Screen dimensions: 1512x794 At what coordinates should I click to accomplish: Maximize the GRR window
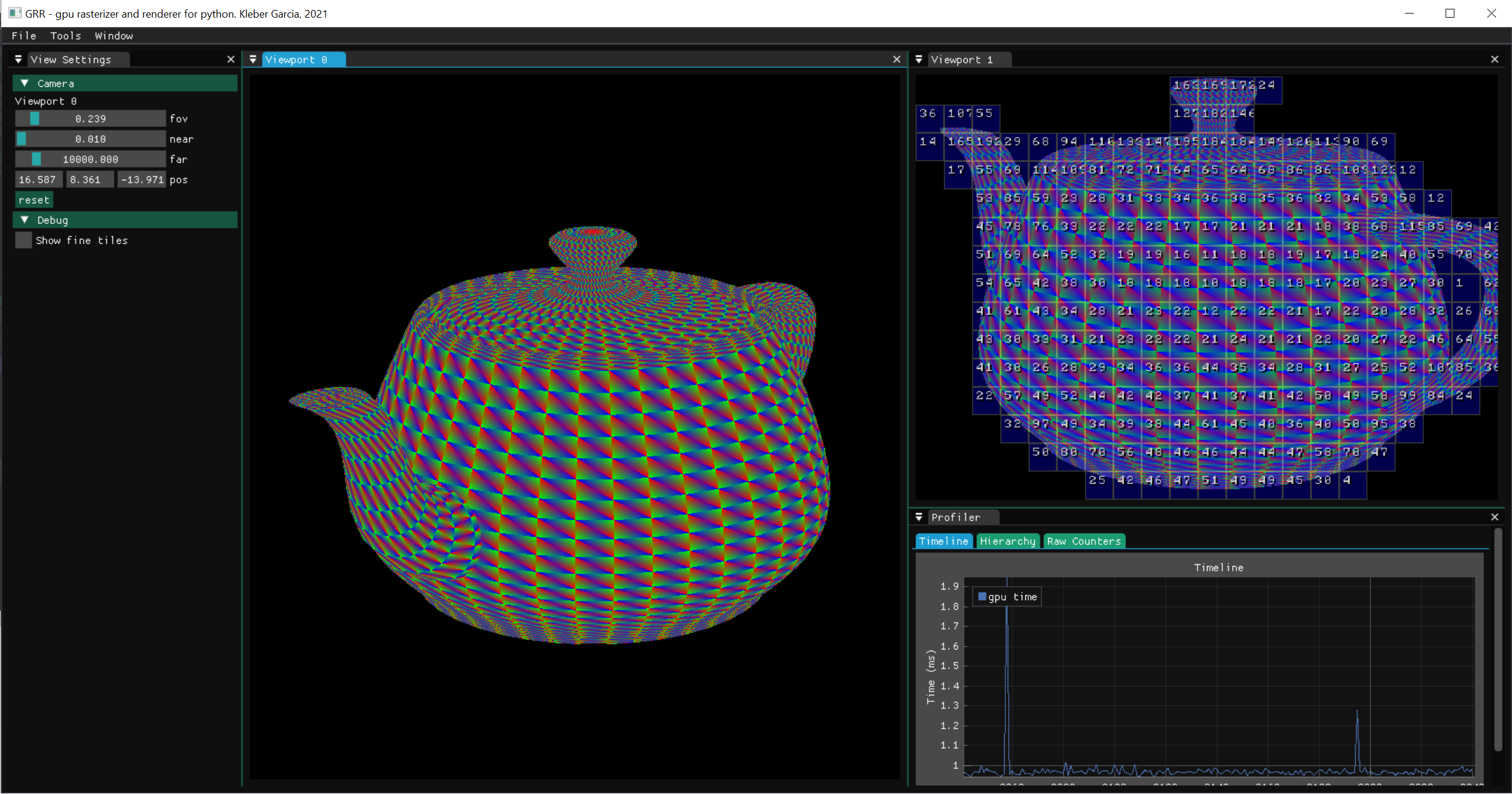click(x=1450, y=13)
